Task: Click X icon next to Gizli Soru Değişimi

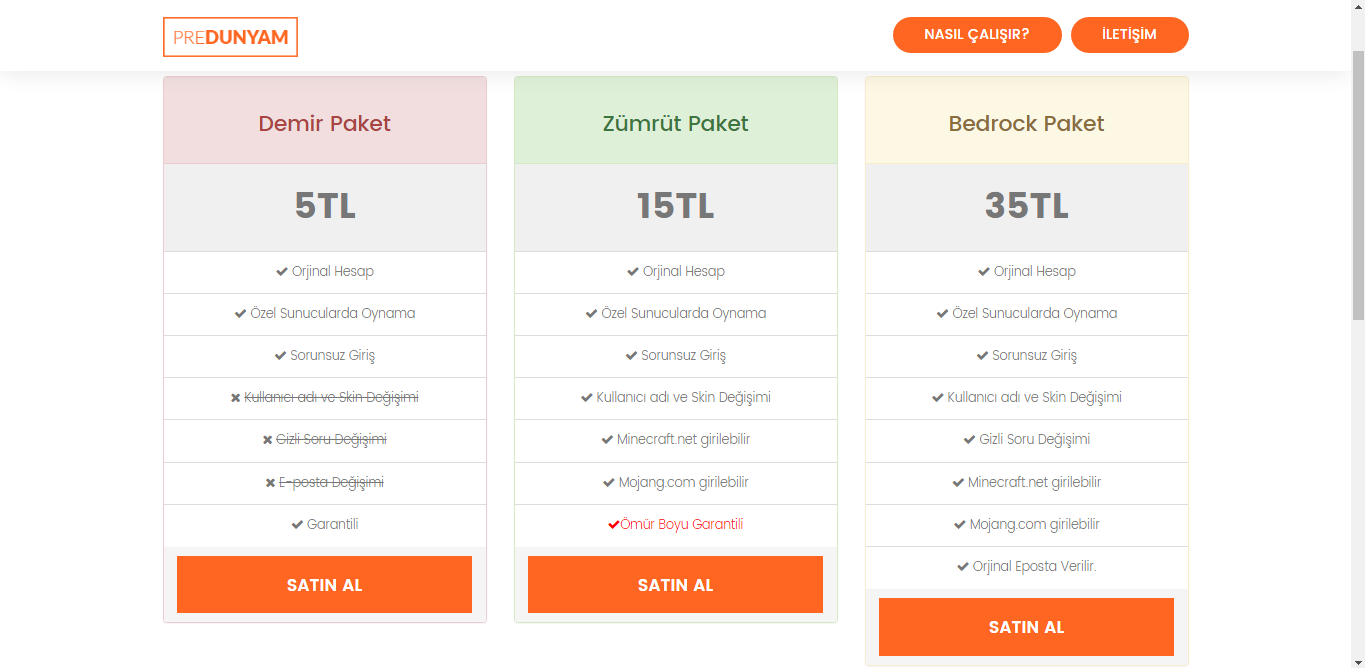Action: click(x=268, y=440)
